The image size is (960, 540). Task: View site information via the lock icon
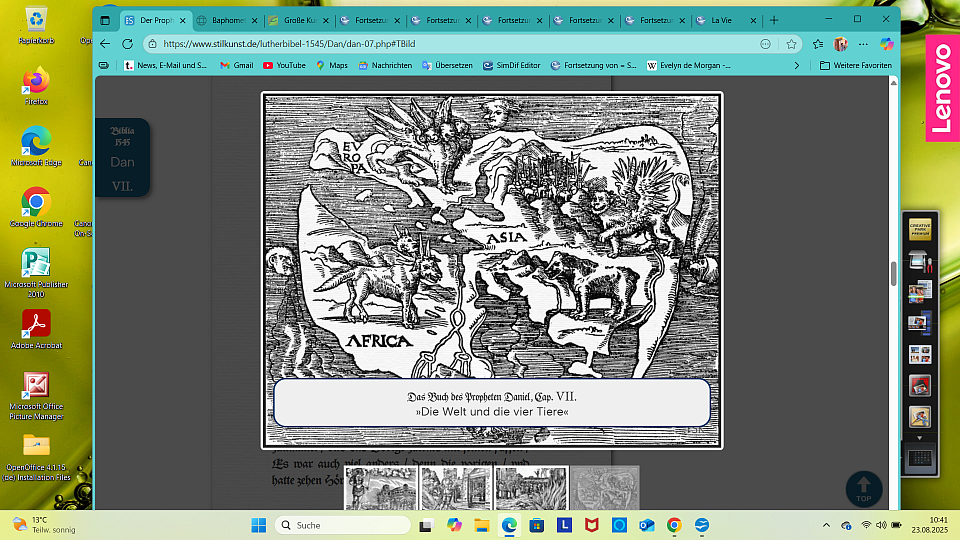pos(152,44)
